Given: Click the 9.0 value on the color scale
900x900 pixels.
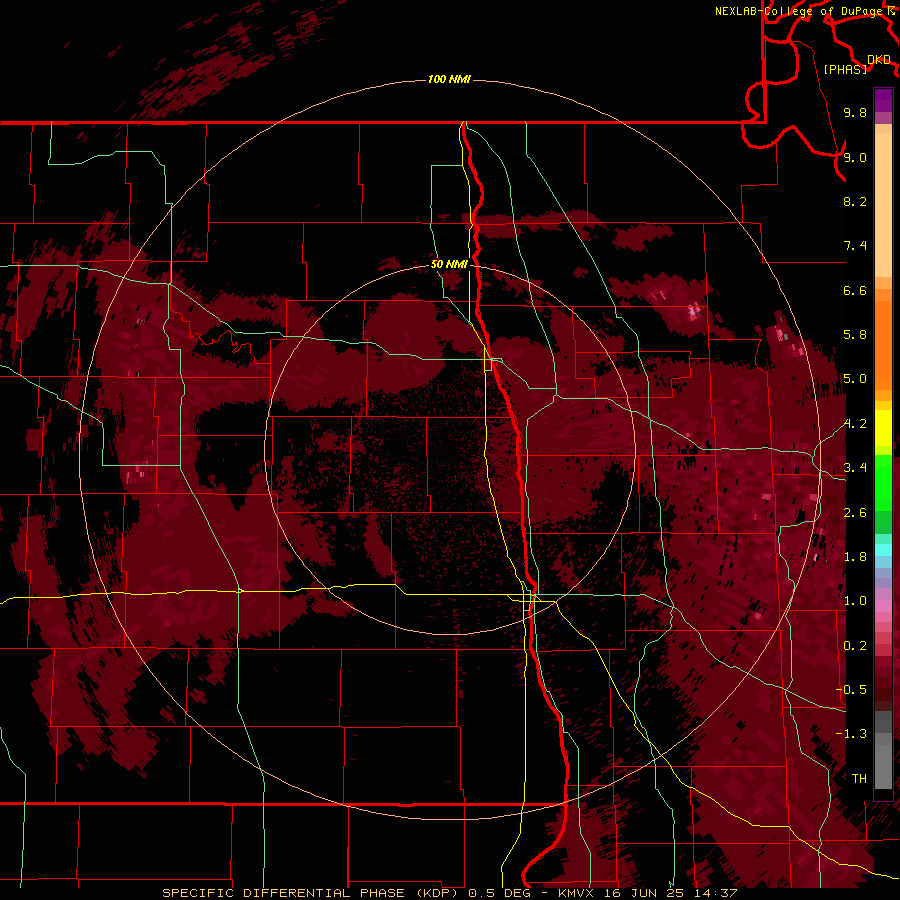Looking at the screenshot, I should [855, 157].
